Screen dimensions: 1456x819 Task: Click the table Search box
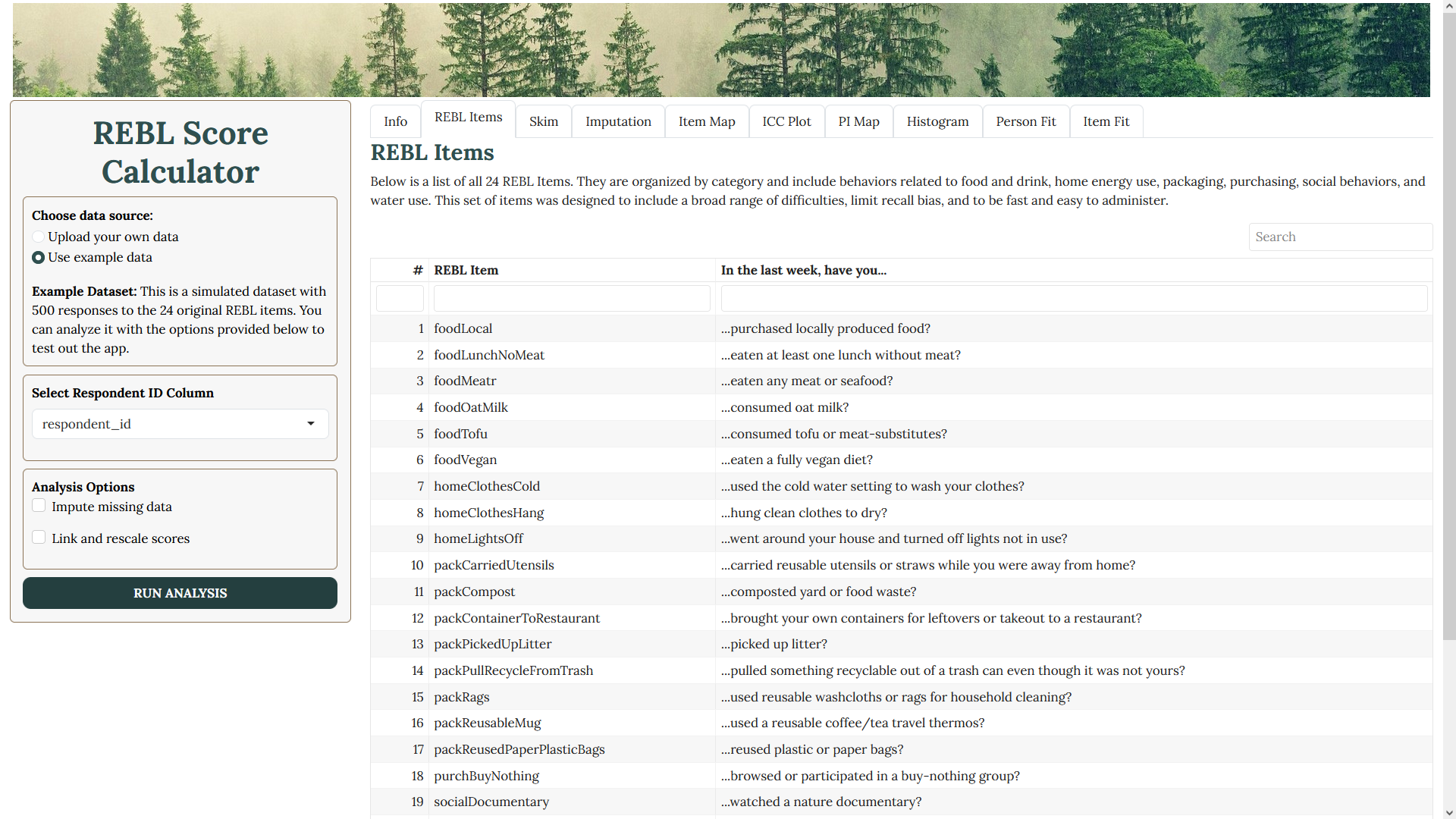(1339, 237)
